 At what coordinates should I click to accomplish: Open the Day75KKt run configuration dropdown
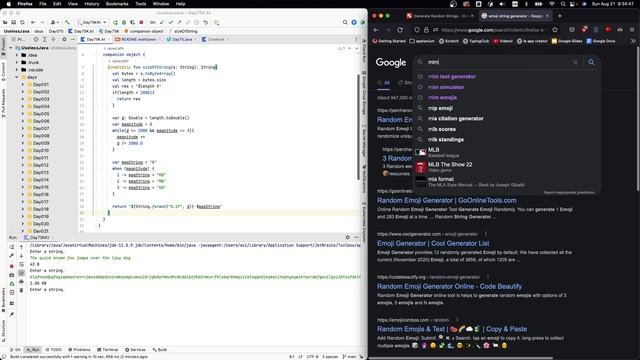tap(93, 22)
